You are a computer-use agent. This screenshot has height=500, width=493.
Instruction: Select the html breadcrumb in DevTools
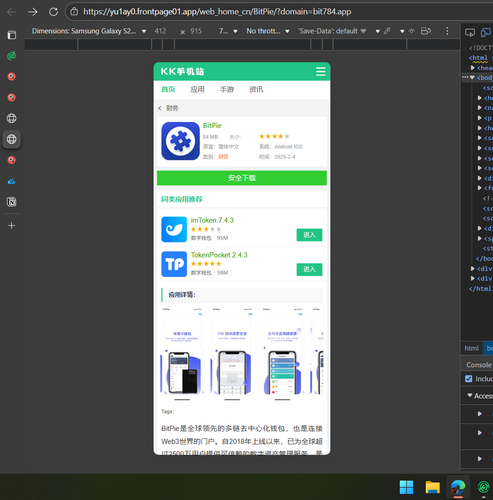pos(471,348)
